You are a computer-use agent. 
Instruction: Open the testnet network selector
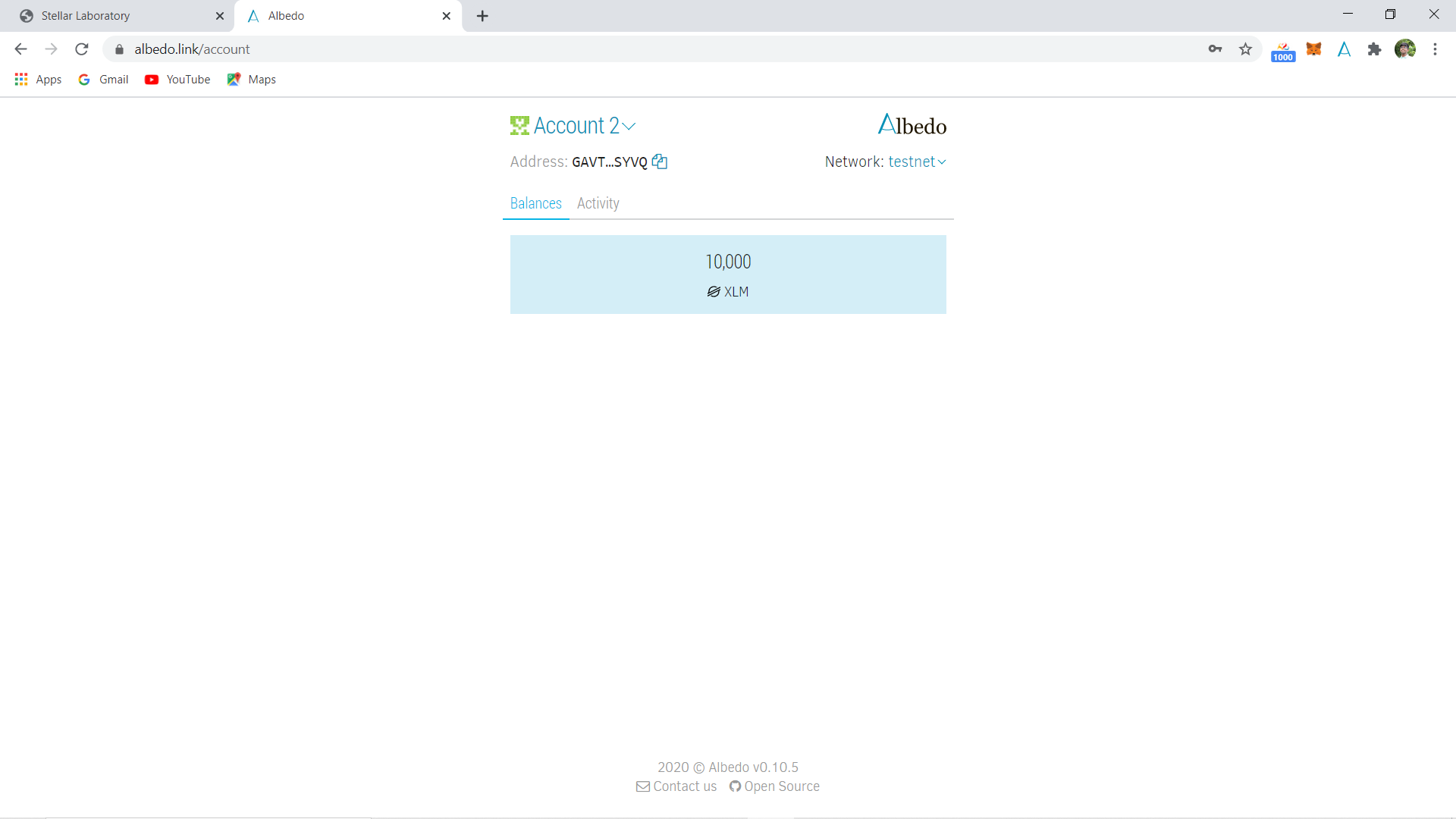click(x=917, y=162)
